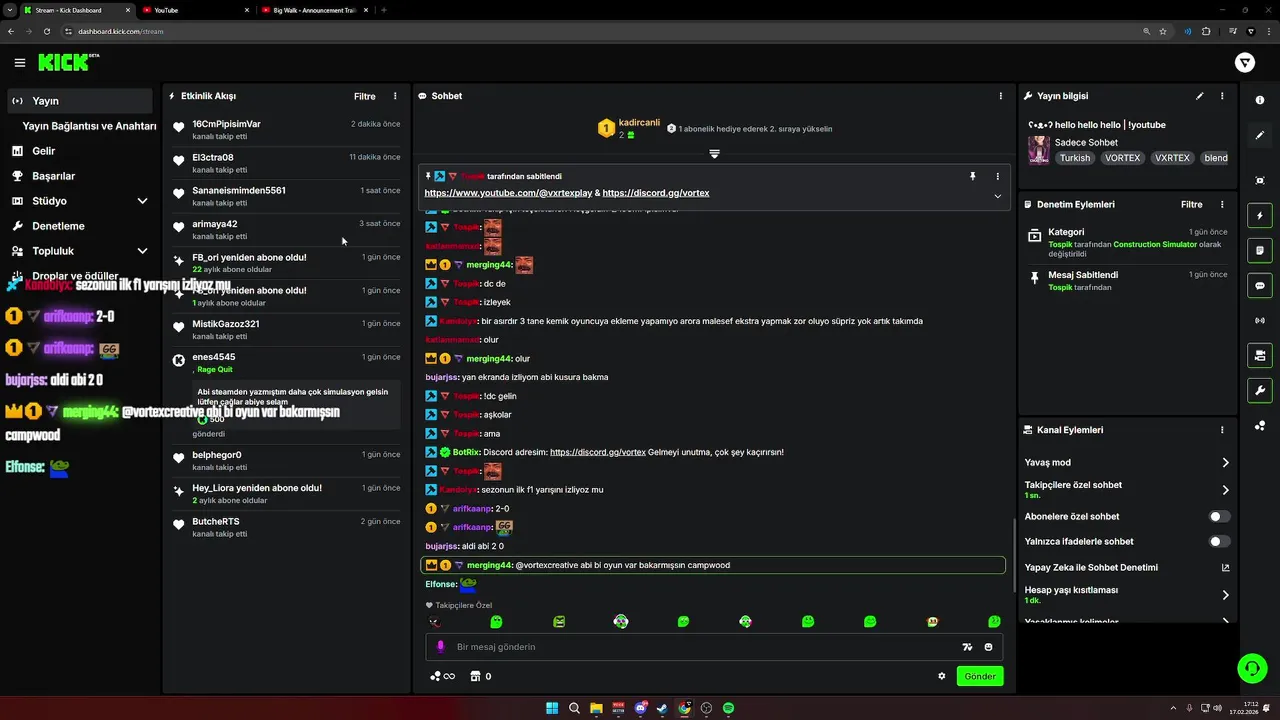Reload the page with the browser refresh button
1280x720 pixels.
point(46,31)
